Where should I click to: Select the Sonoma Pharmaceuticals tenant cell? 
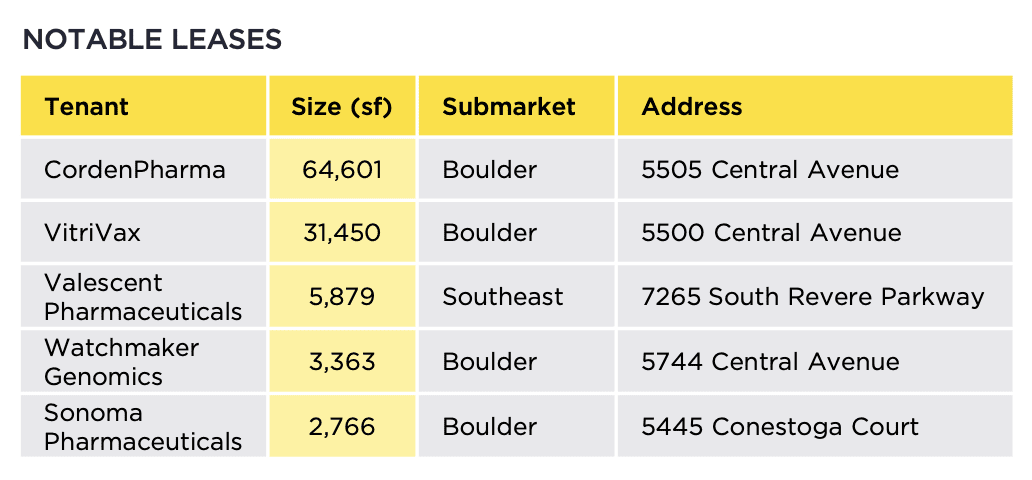click(143, 427)
